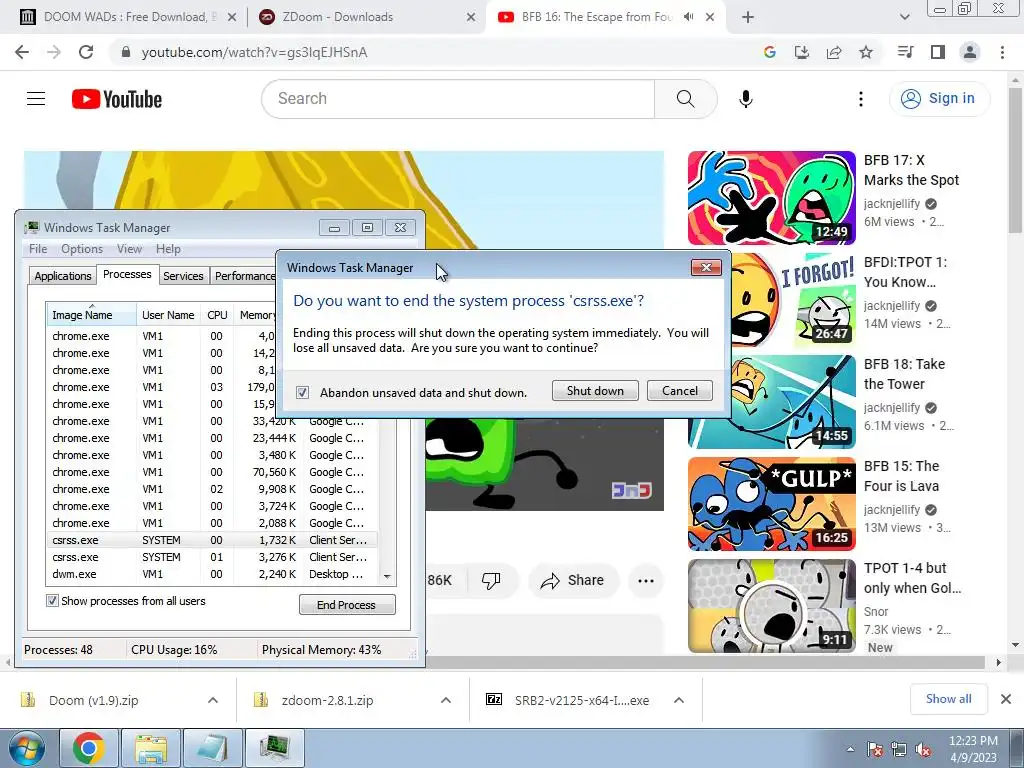Click the dislike thumbs-down icon
This screenshot has height=768, width=1024.
click(490, 580)
